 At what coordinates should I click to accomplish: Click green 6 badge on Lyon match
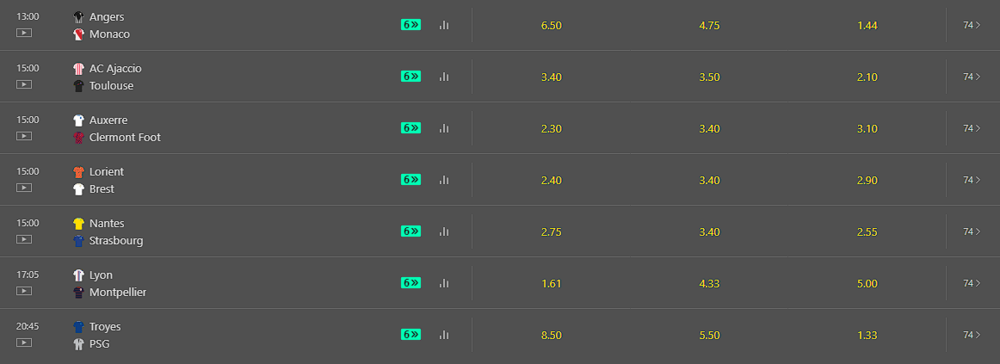point(411,283)
